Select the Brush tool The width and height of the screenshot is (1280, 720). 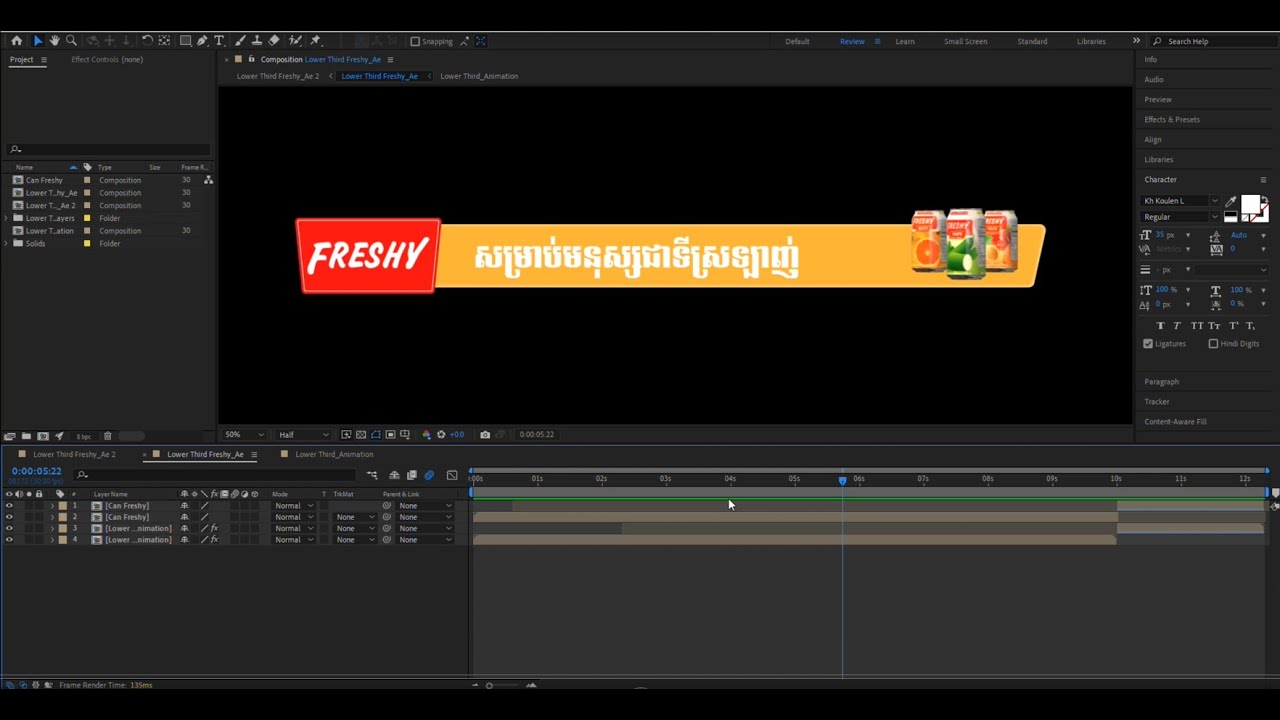pyautogui.click(x=240, y=41)
